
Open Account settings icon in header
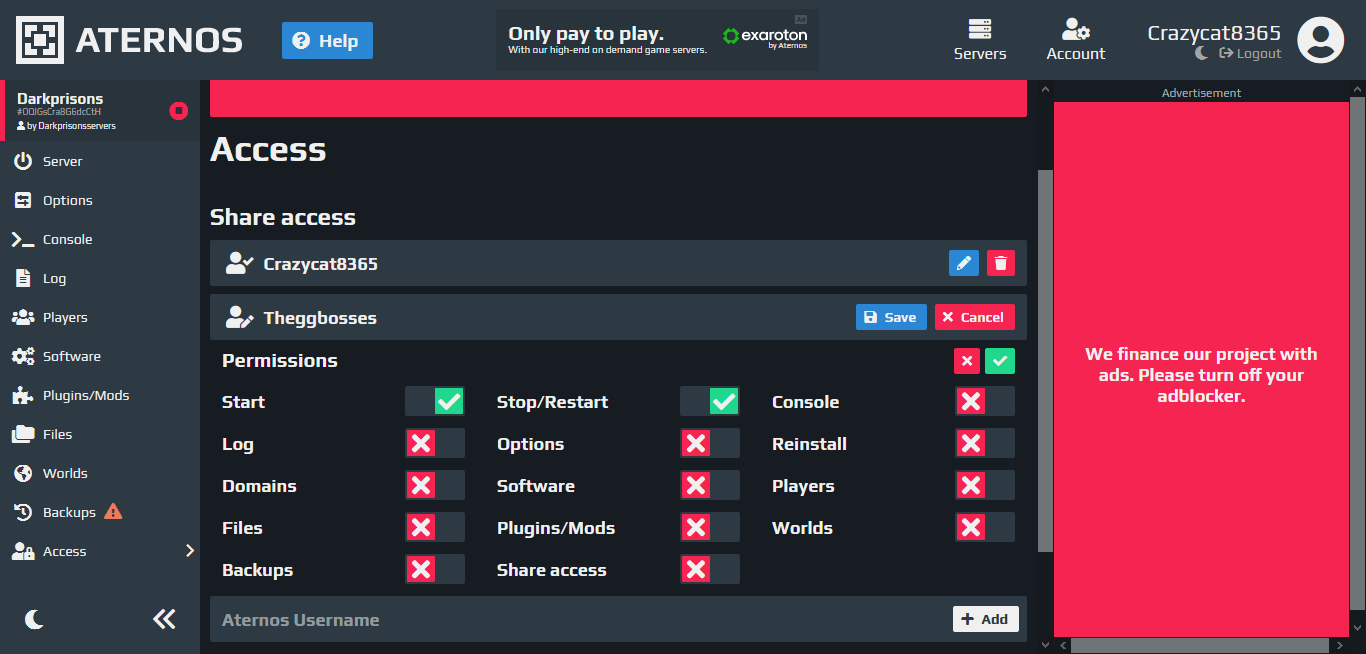click(x=1076, y=40)
